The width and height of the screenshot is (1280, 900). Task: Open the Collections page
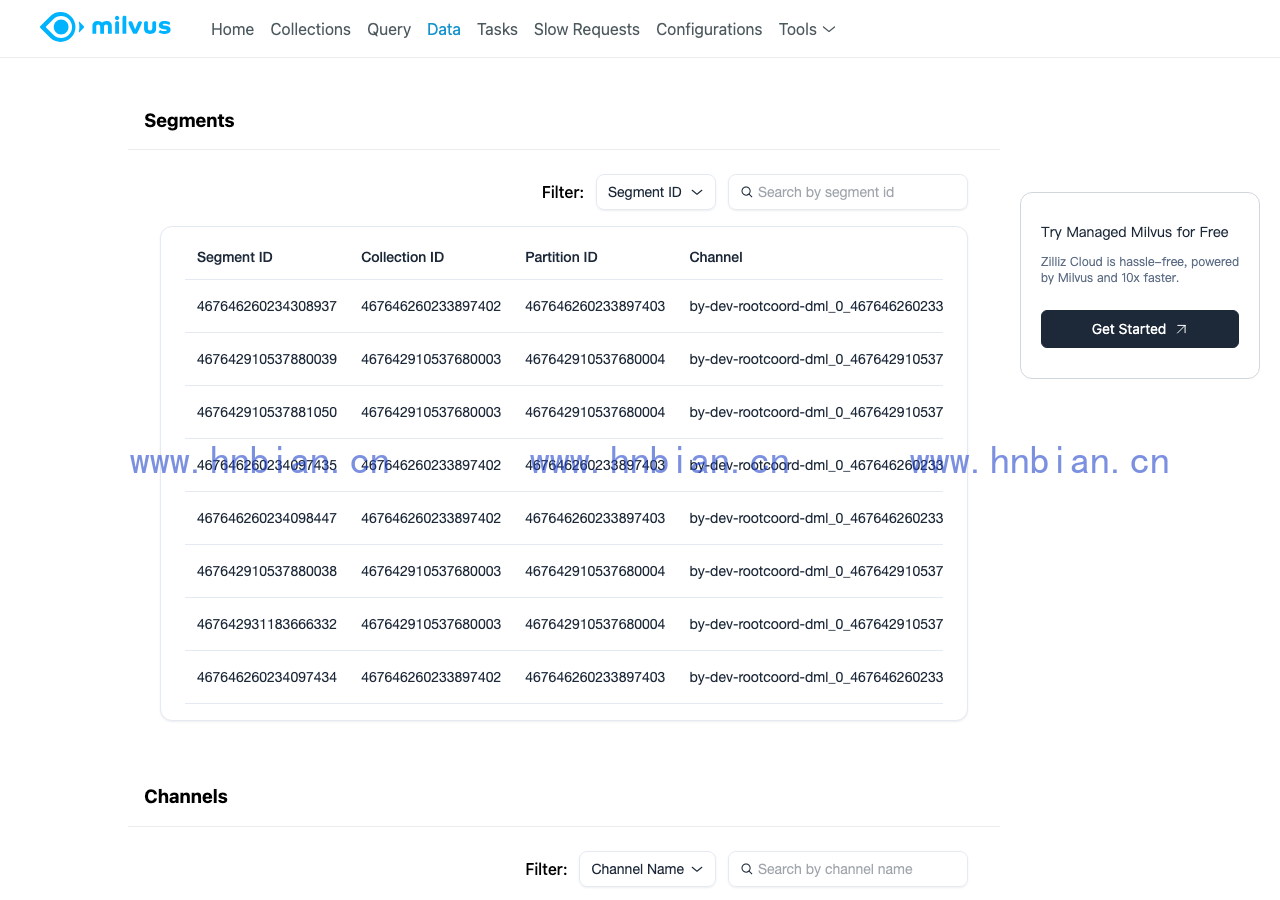click(x=310, y=29)
